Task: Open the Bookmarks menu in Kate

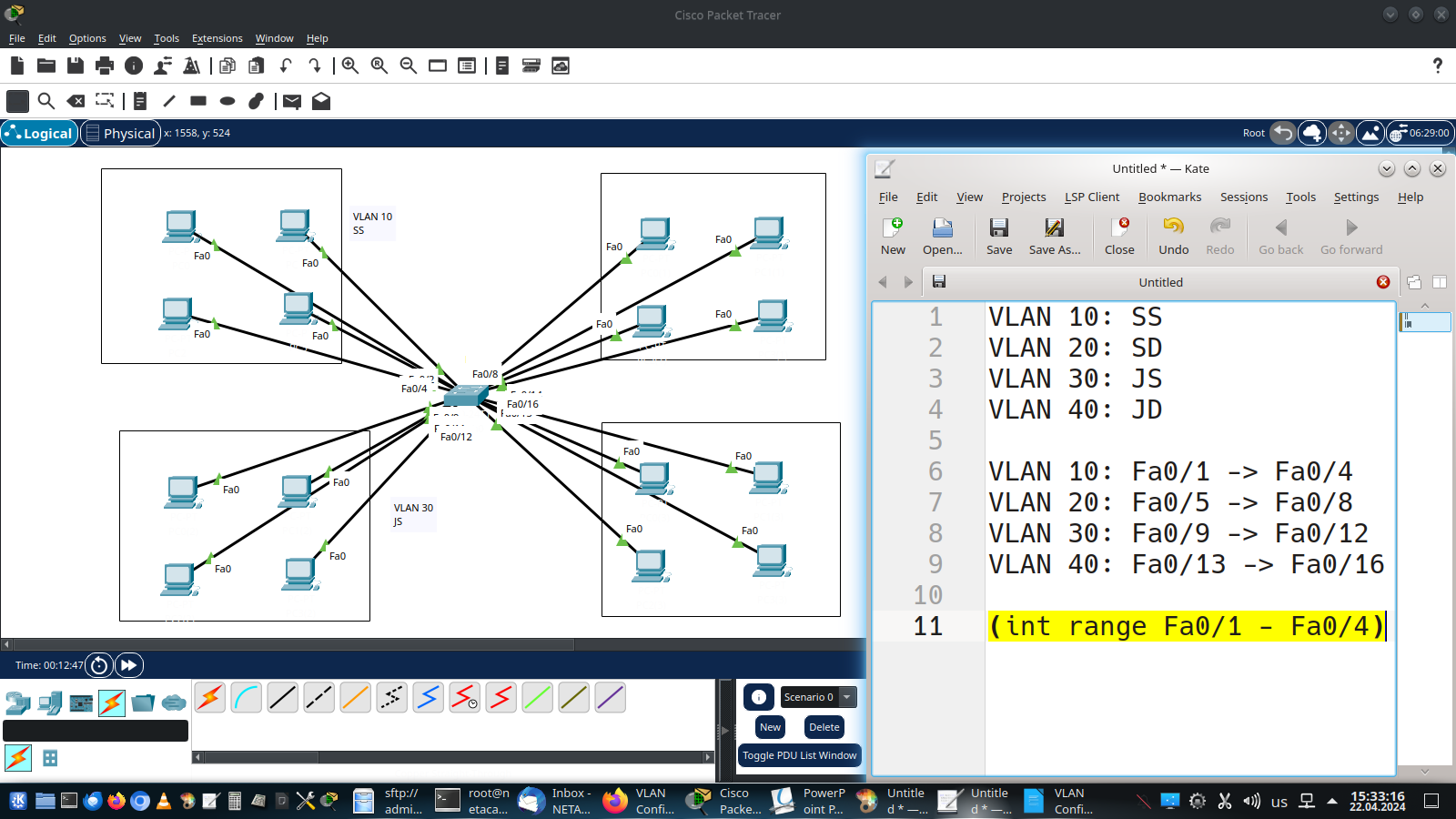Action: point(1169,197)
